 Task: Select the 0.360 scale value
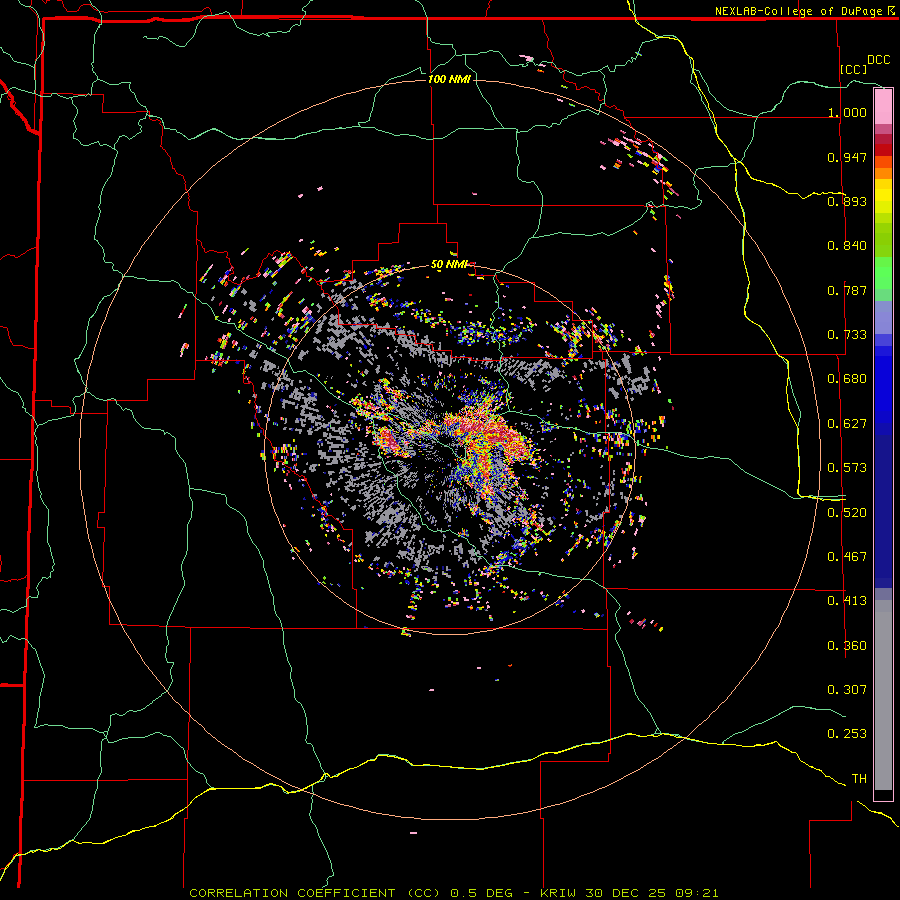pos(847,645)
